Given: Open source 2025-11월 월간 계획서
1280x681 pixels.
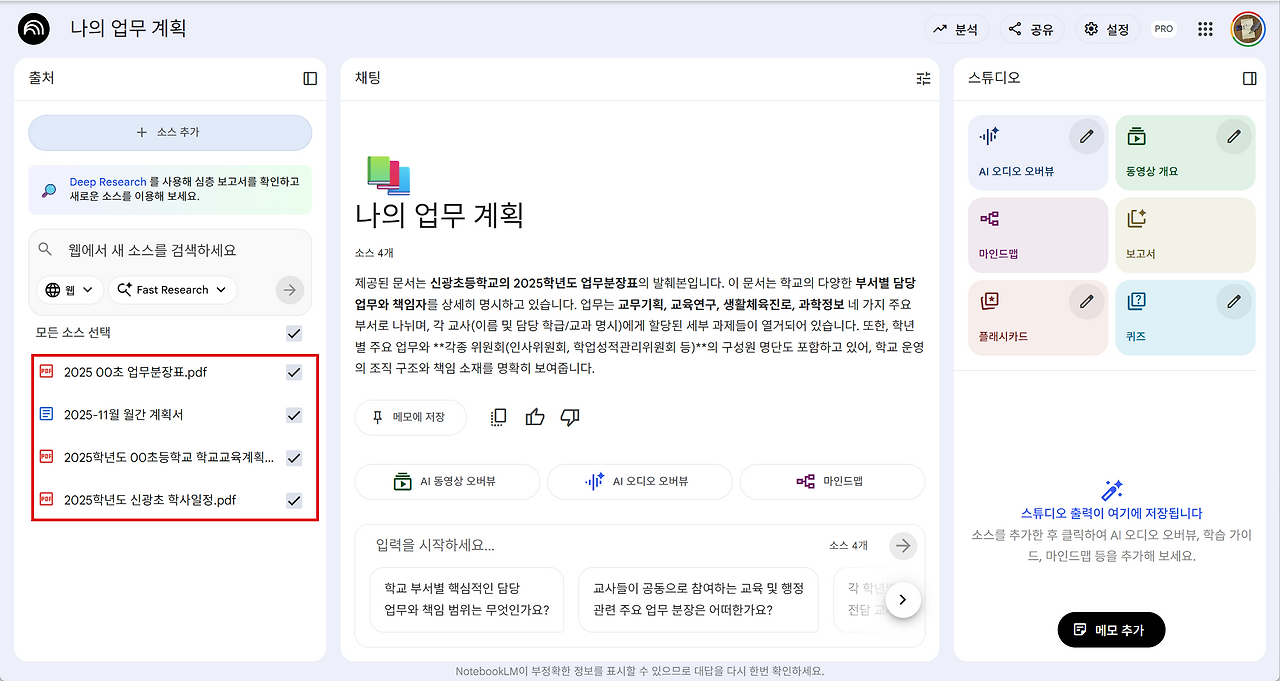Looking at the screenshot, I should click(124, 414).
